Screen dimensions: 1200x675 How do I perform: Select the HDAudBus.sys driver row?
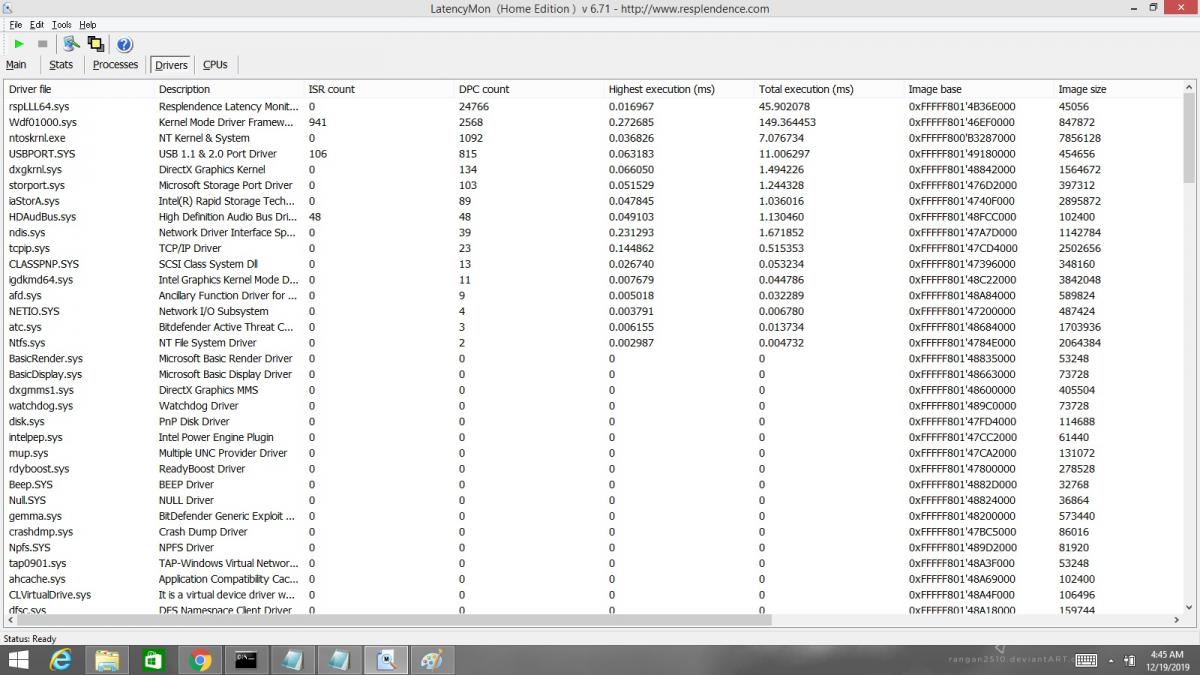[593, 217]
